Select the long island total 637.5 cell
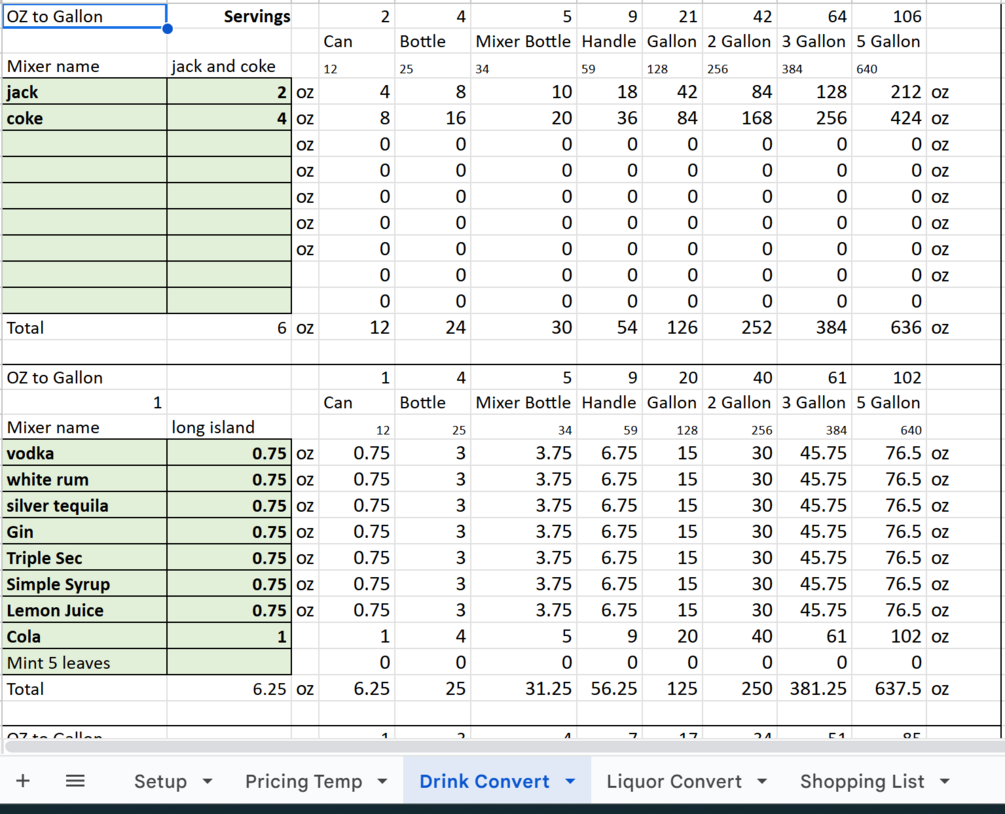Screen dimensions: 1005x814 click(889, 689)
